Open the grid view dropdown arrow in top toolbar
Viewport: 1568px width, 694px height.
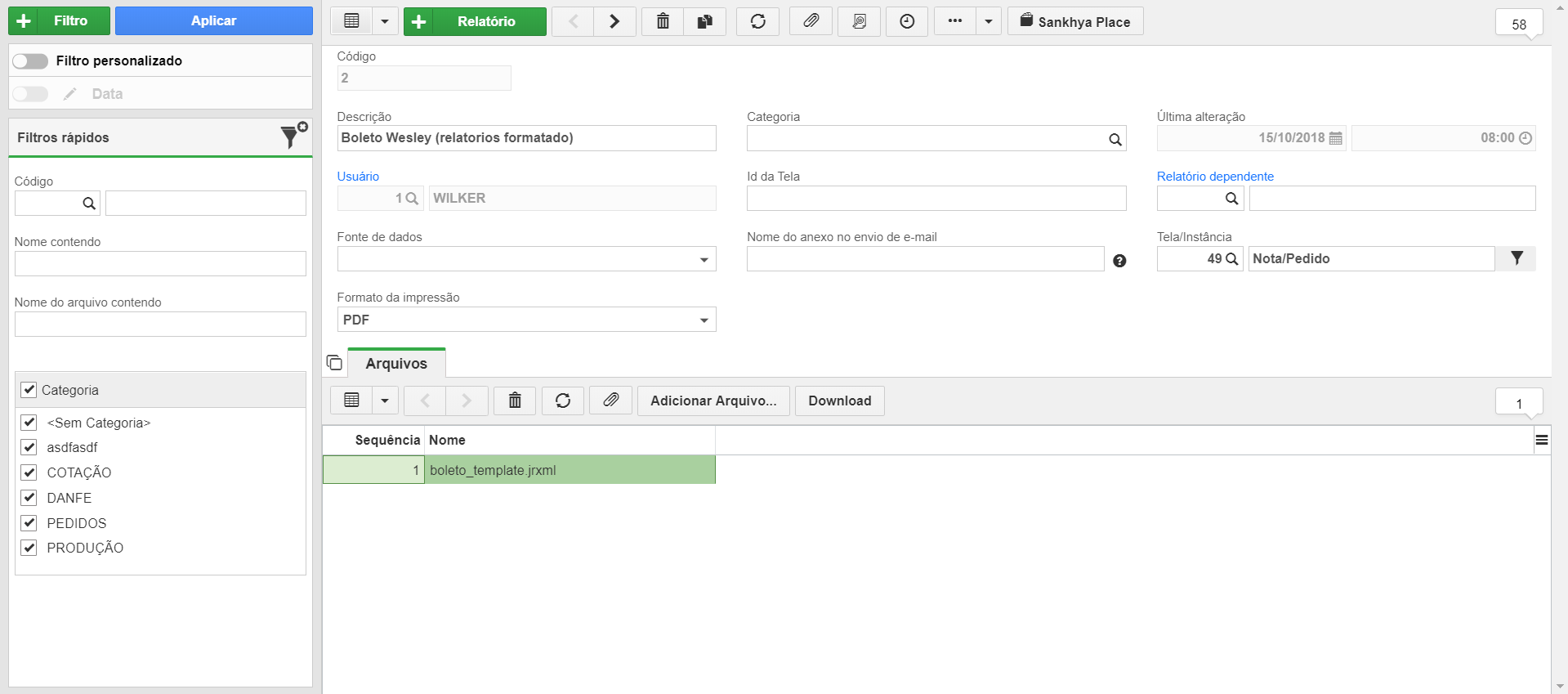click(x=385, y=21)
